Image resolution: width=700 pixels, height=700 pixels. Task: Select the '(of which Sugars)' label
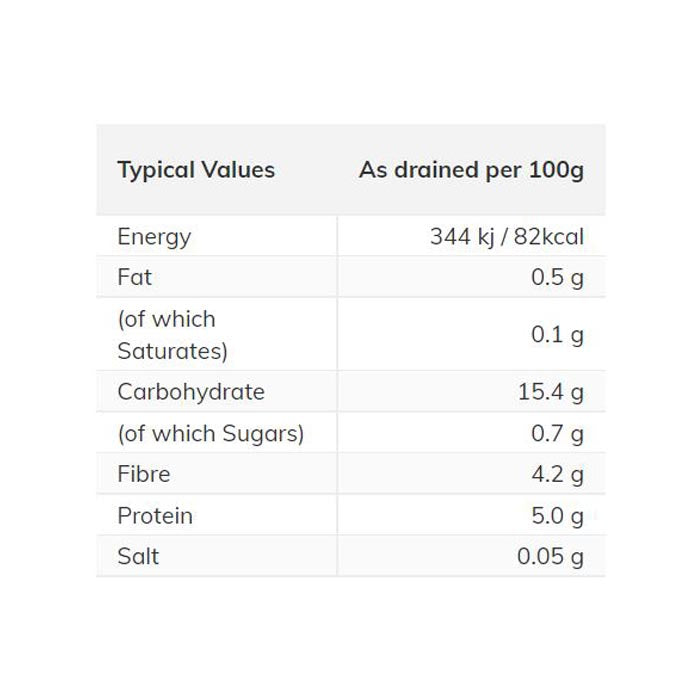(211, 434)
